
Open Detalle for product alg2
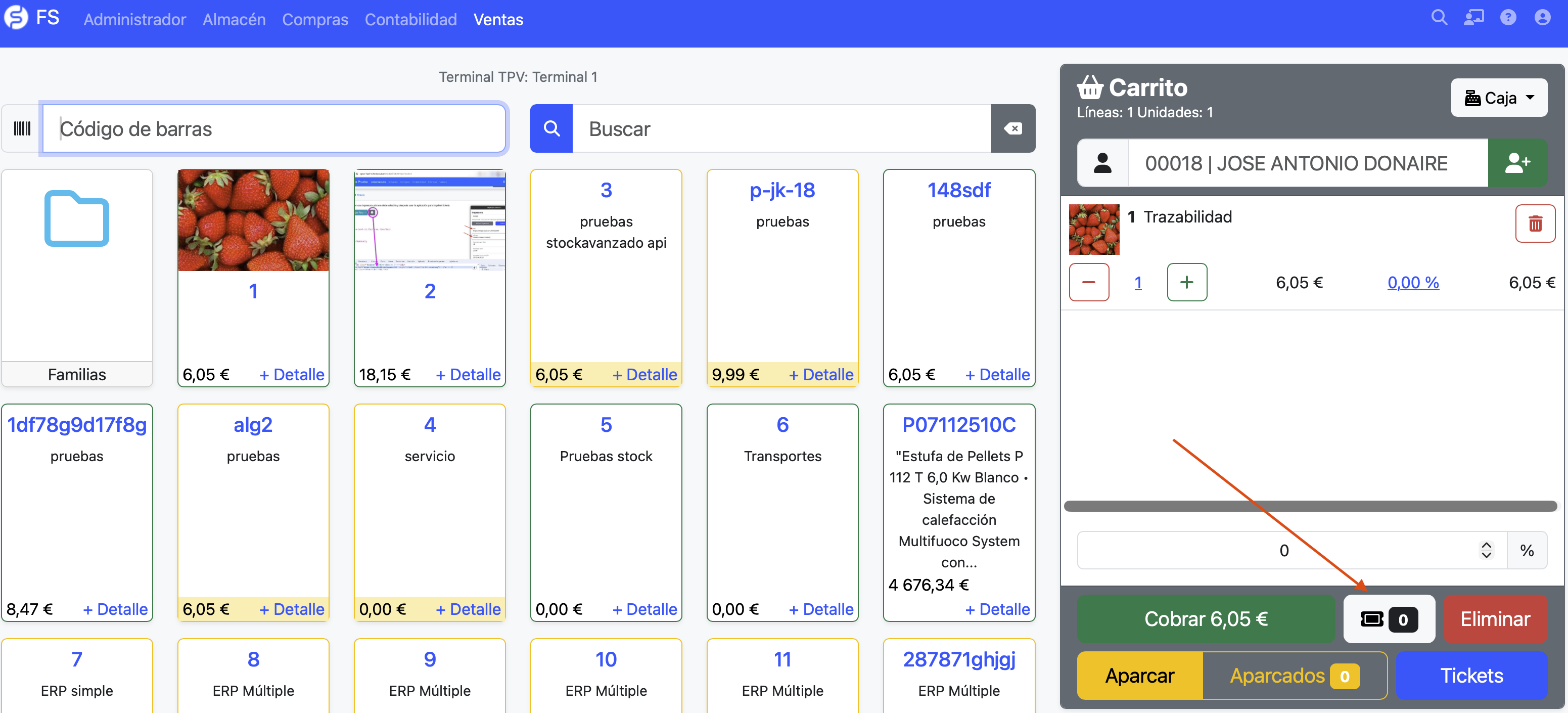(x=292, y=609)
